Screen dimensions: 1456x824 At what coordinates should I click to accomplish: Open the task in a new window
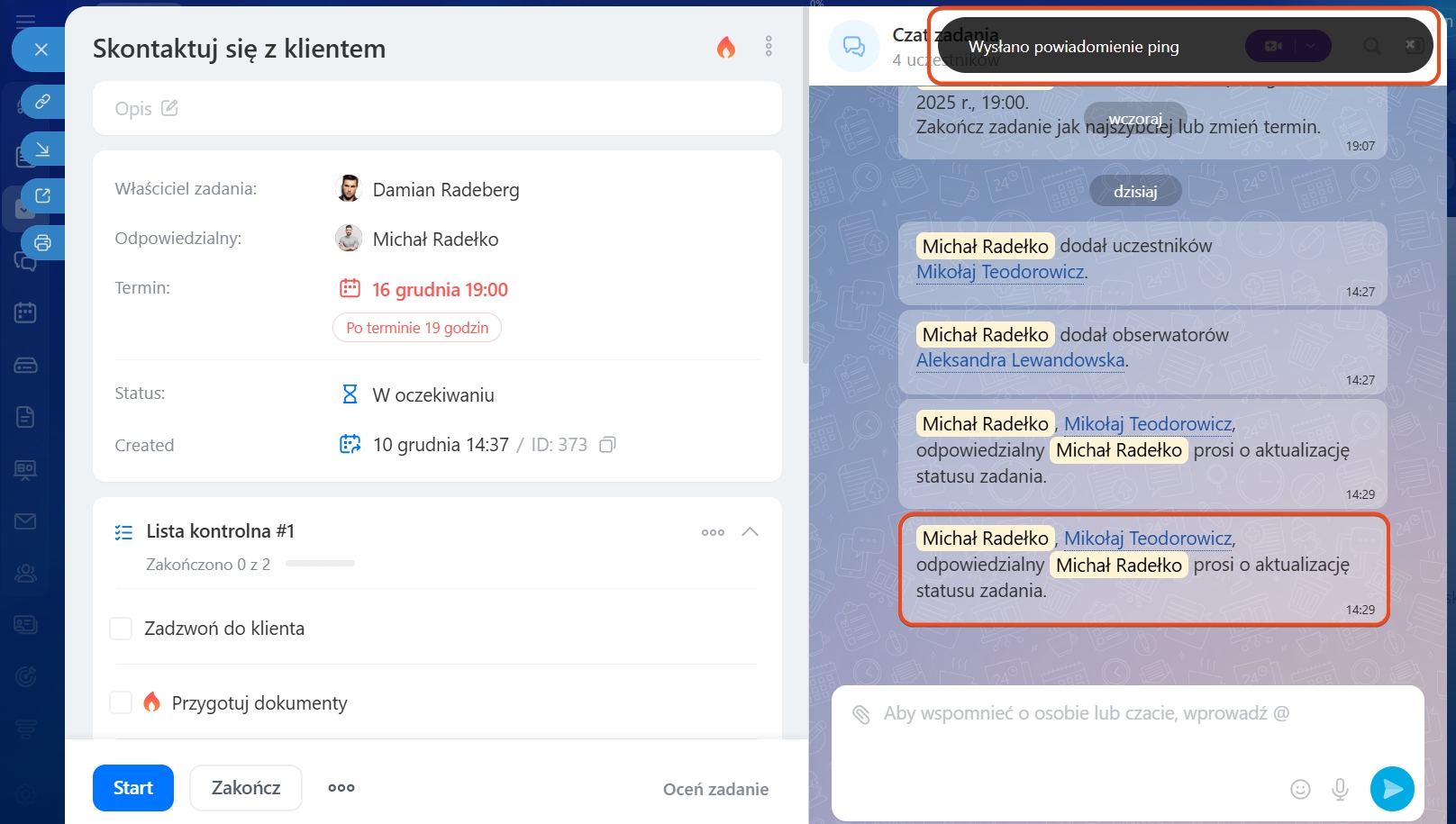pyautogui.click(x=42, y=195)
